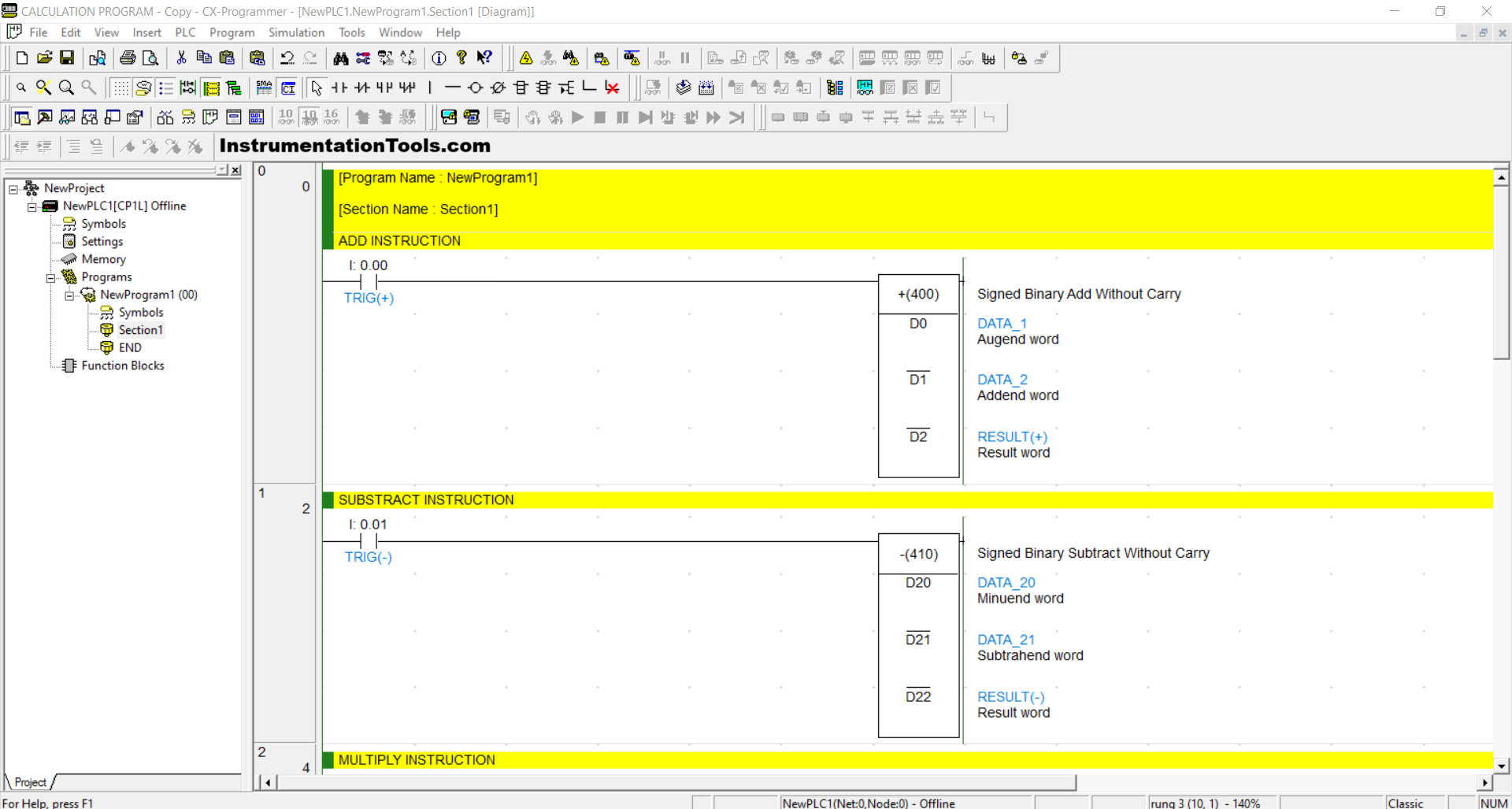Image resolution: width=1512 pixels, height=809 pixels.
Task: Select New PLC Instruction tool
Action: click(521, 87)
